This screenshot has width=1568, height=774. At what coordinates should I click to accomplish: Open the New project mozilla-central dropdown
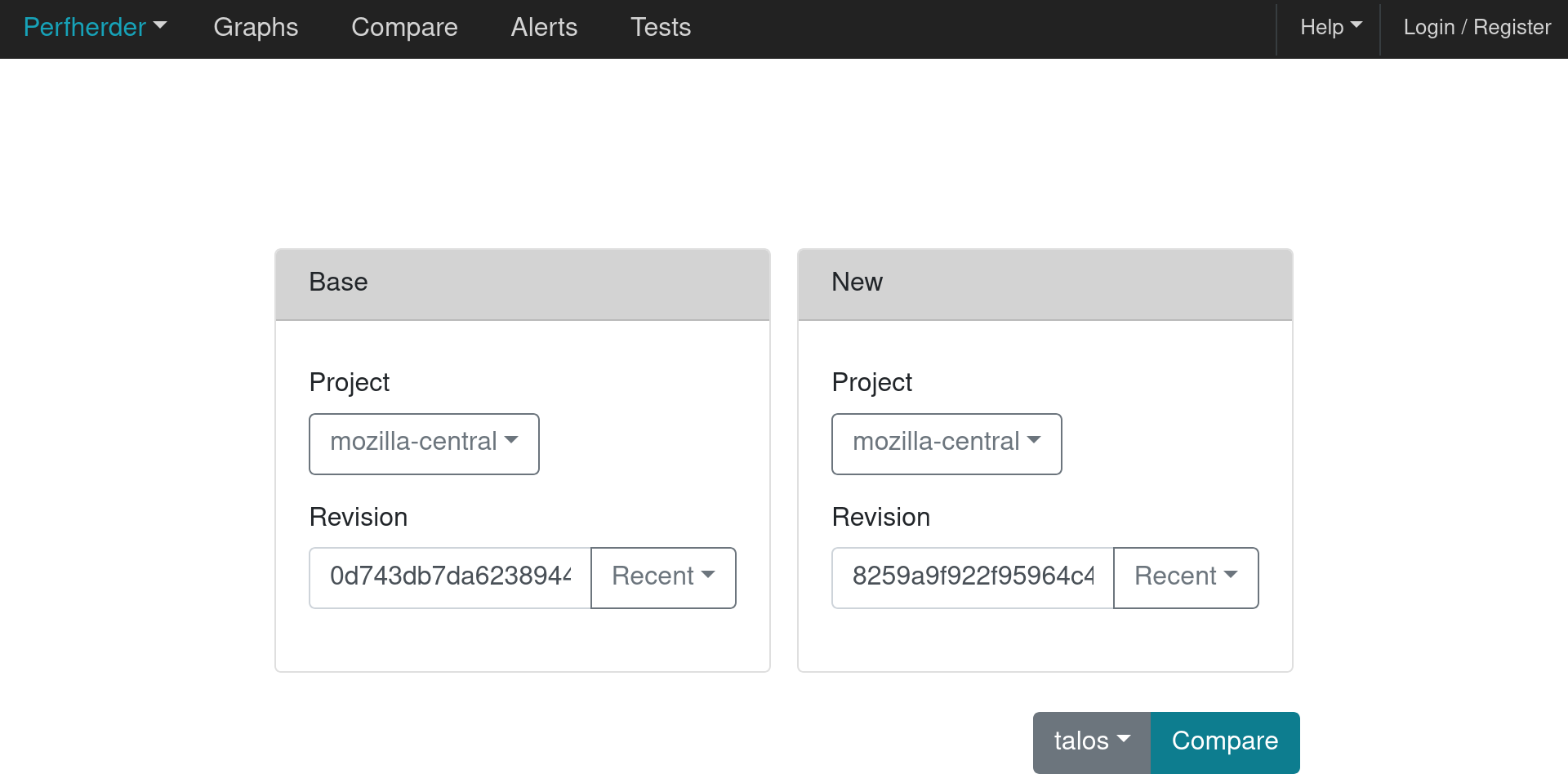947,443
